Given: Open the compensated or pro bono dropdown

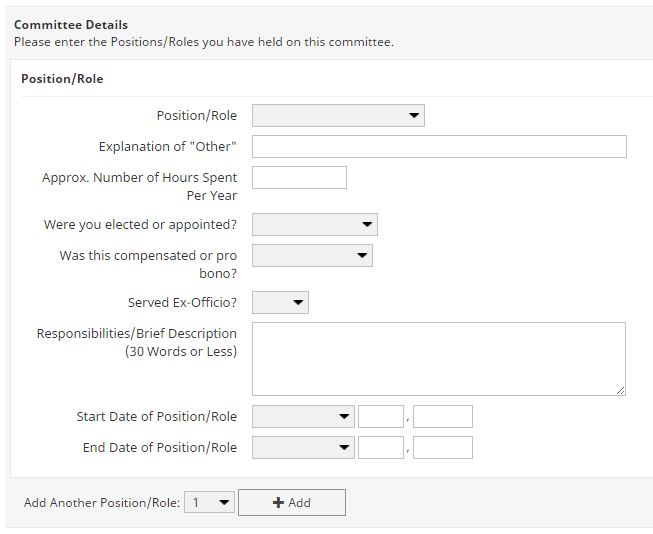Looking at the screenshot, I should pos(312,256).
